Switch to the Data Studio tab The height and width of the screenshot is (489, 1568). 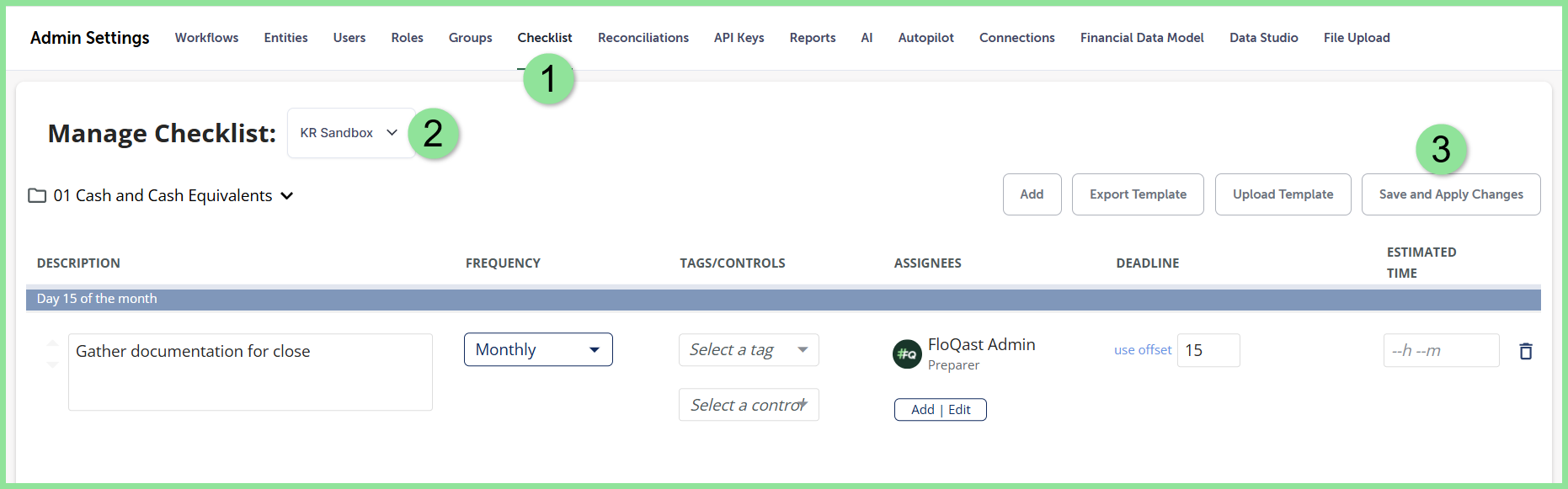[1263, 38]
